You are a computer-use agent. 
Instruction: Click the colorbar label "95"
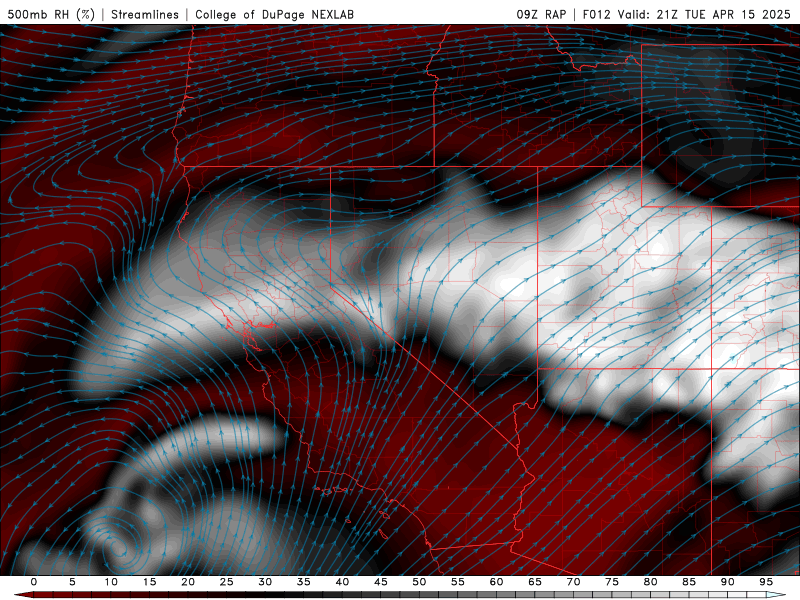click(766, 582)
